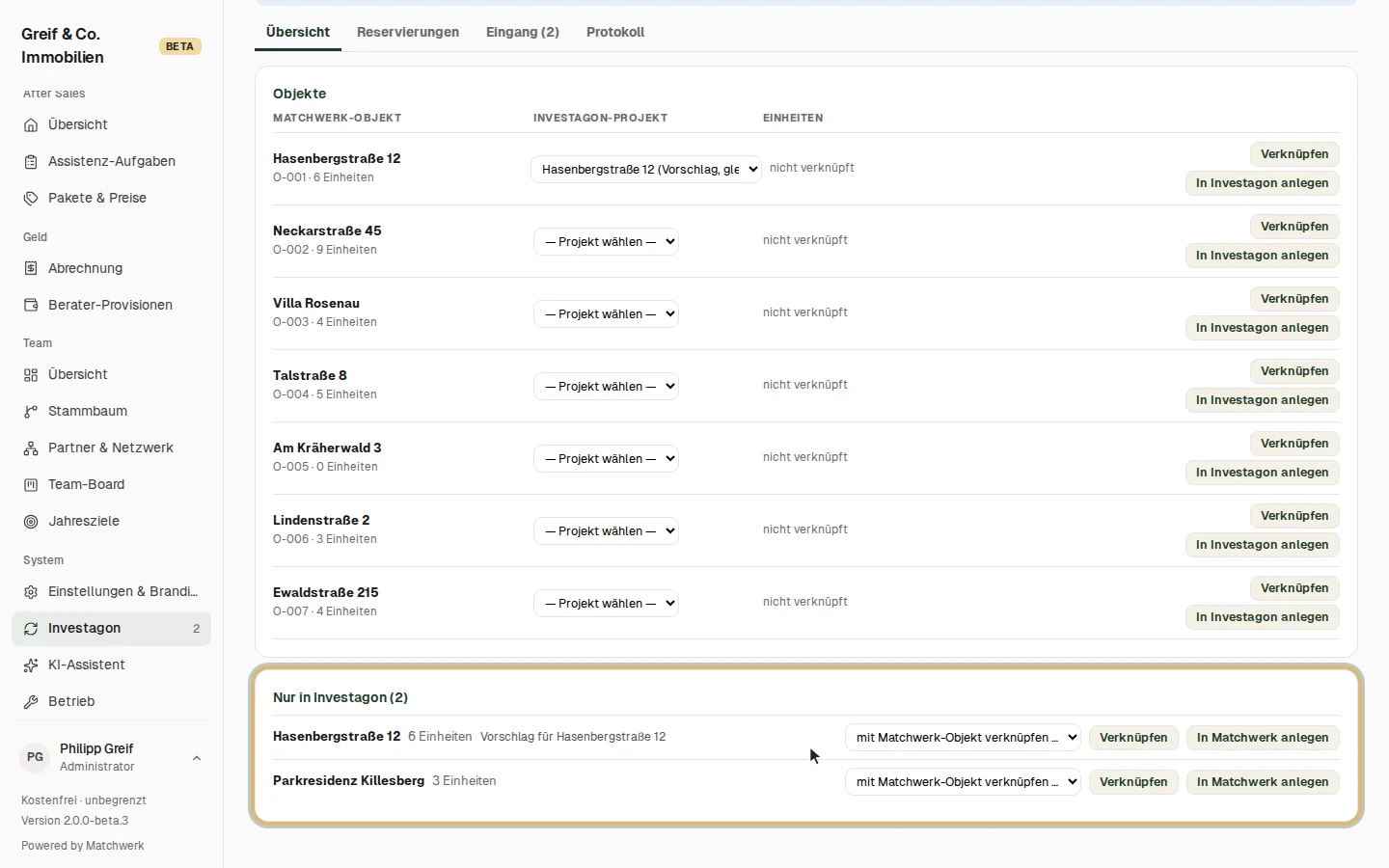Open the Protokoll tab
The image size is (1389, 868).
(x=615, y=32)
